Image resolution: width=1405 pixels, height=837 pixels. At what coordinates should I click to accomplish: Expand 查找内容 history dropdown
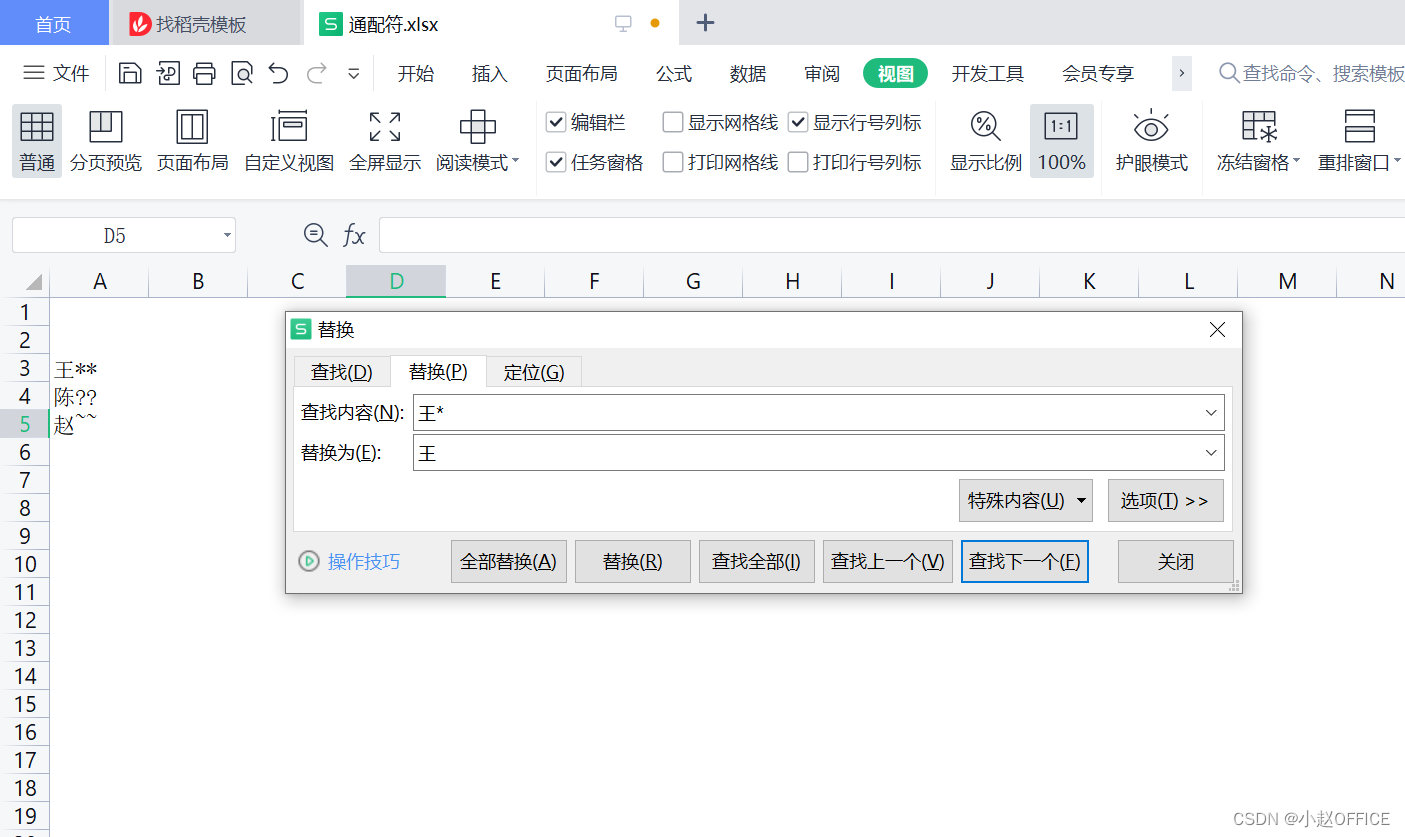tap(1210, 413)
